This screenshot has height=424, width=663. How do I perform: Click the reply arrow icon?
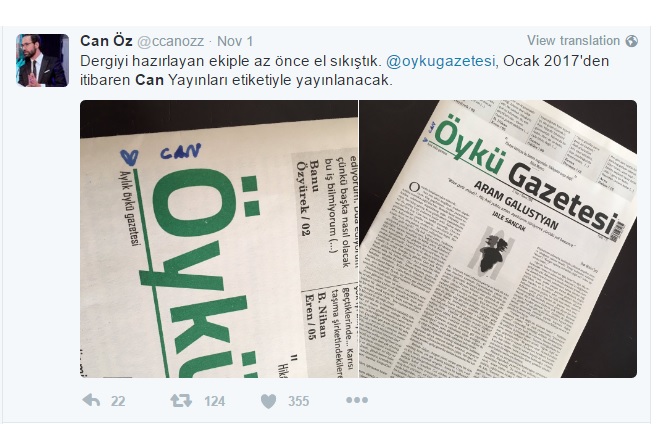91,400
